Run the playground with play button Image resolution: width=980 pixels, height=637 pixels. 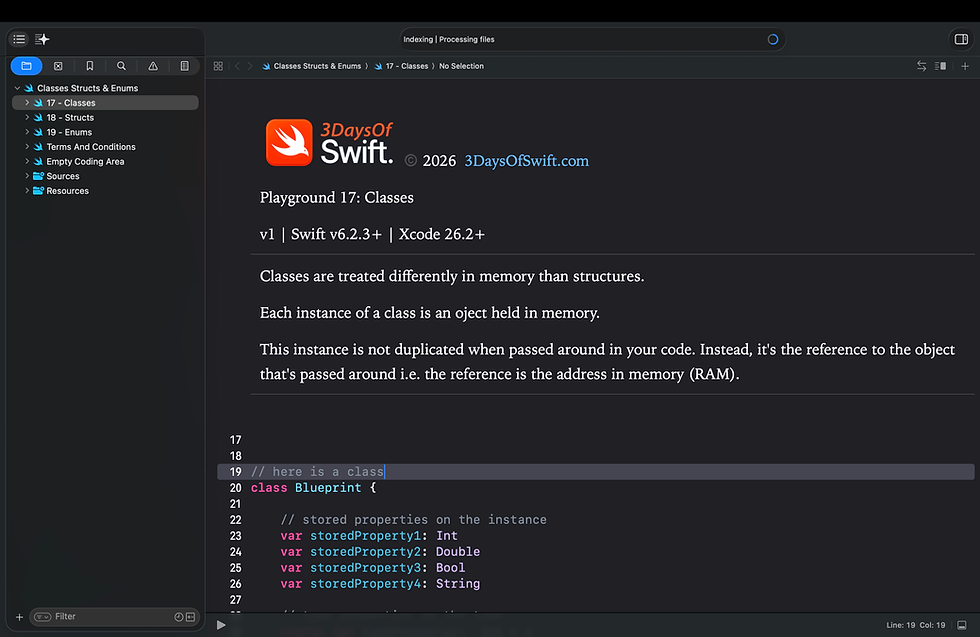[x=221, y=625]
